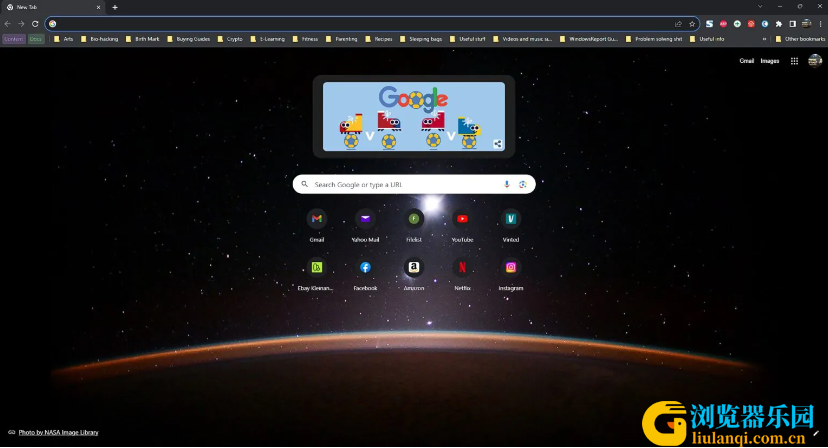
Task: Open the Google account avatar on page
Action: [x=815, y=61]
